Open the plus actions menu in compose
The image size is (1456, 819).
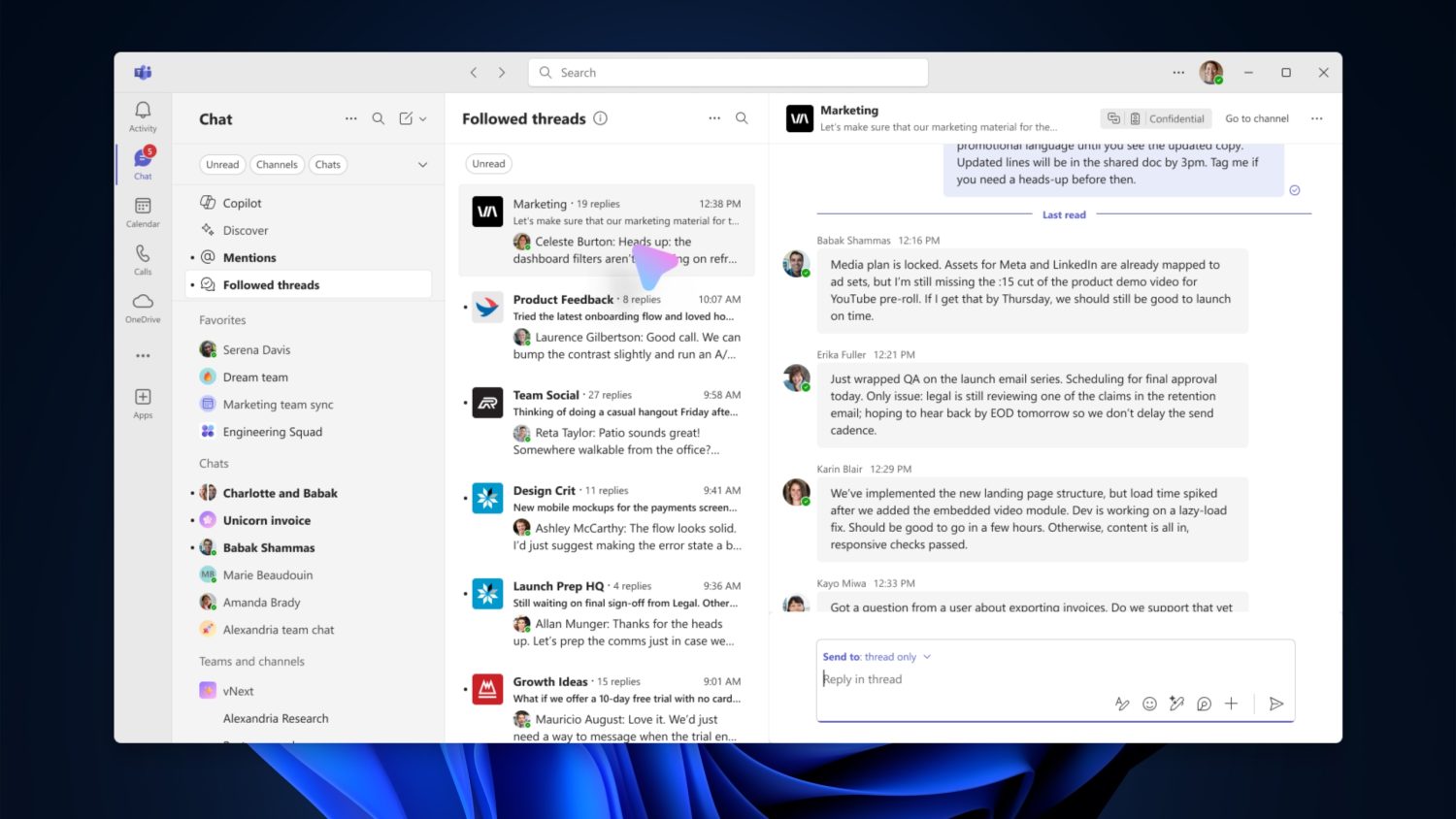1231,704
